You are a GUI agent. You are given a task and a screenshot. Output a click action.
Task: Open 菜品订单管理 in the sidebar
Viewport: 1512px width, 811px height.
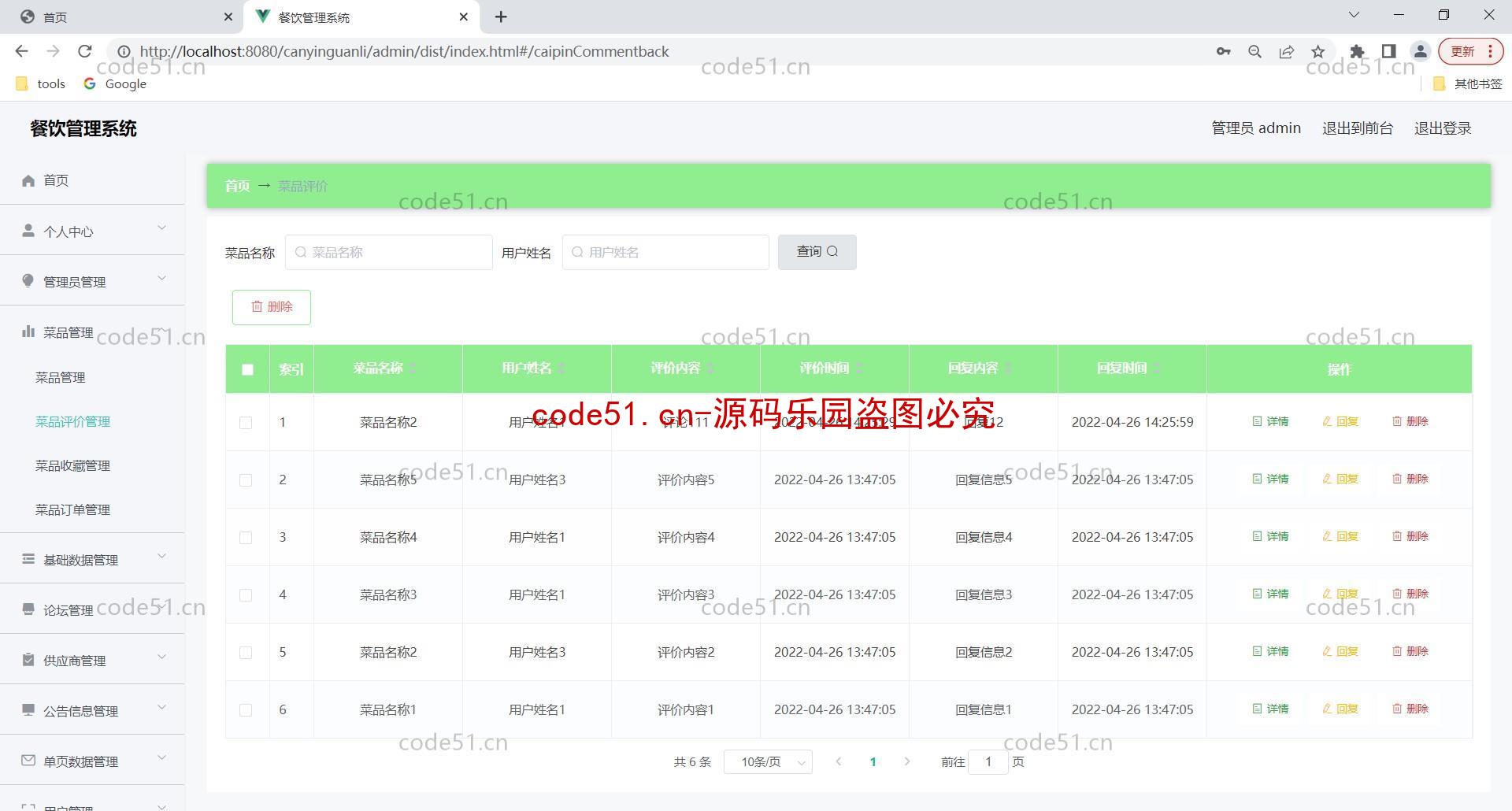click(x=72, y=509)
